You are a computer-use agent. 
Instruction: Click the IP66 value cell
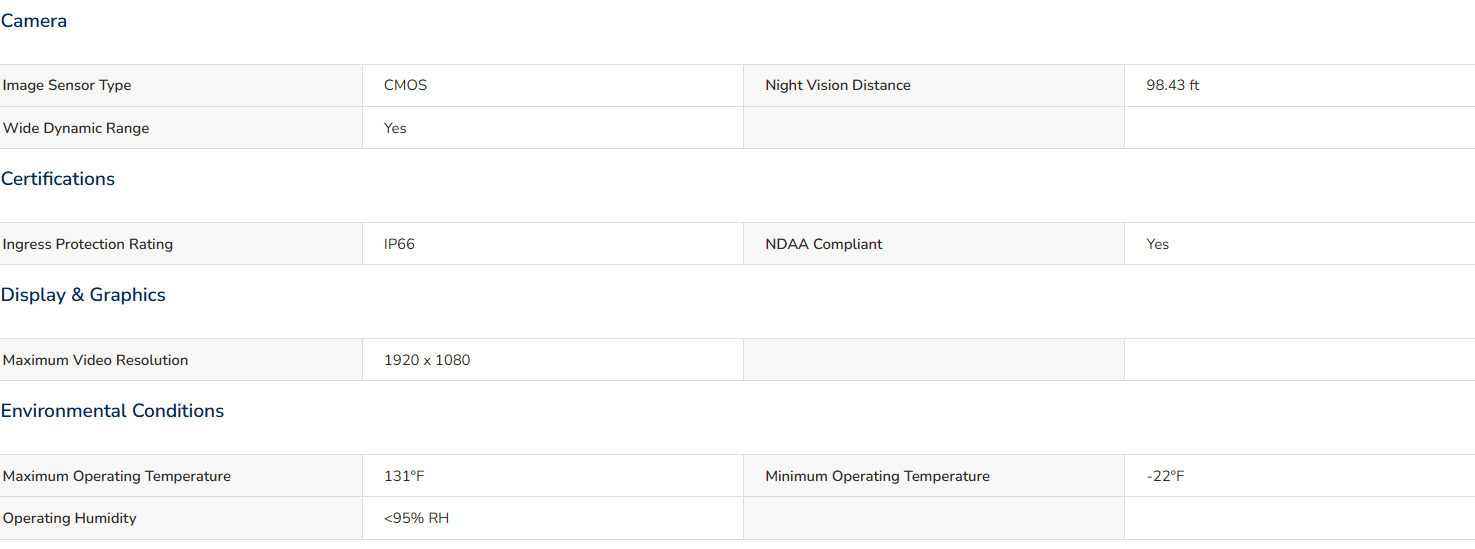[553, 244]
